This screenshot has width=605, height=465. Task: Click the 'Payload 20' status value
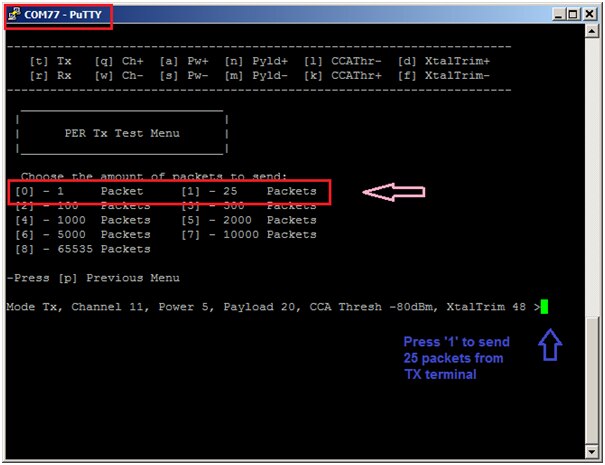point(262,307)
